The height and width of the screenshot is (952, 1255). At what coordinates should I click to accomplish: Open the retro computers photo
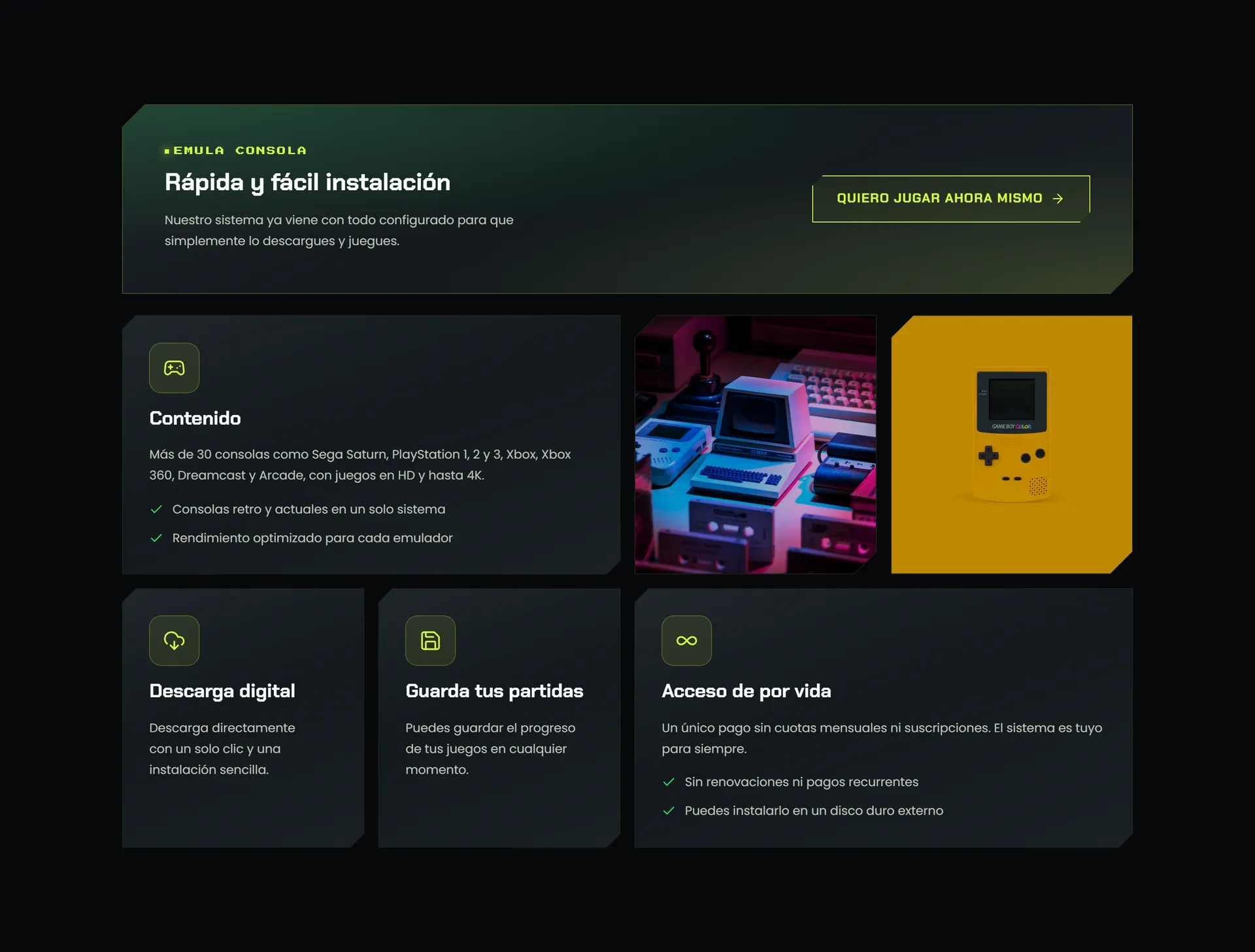coord(756,444)
